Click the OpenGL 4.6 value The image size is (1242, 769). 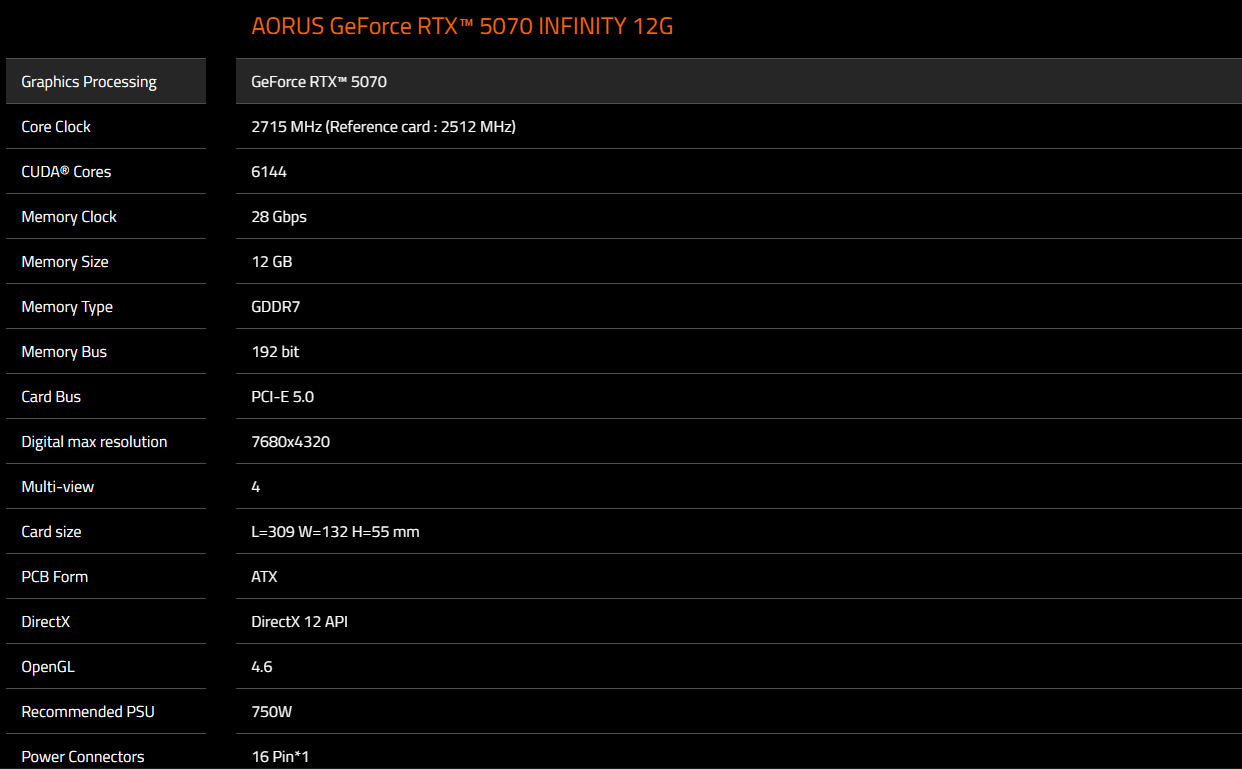click(262, 667)
